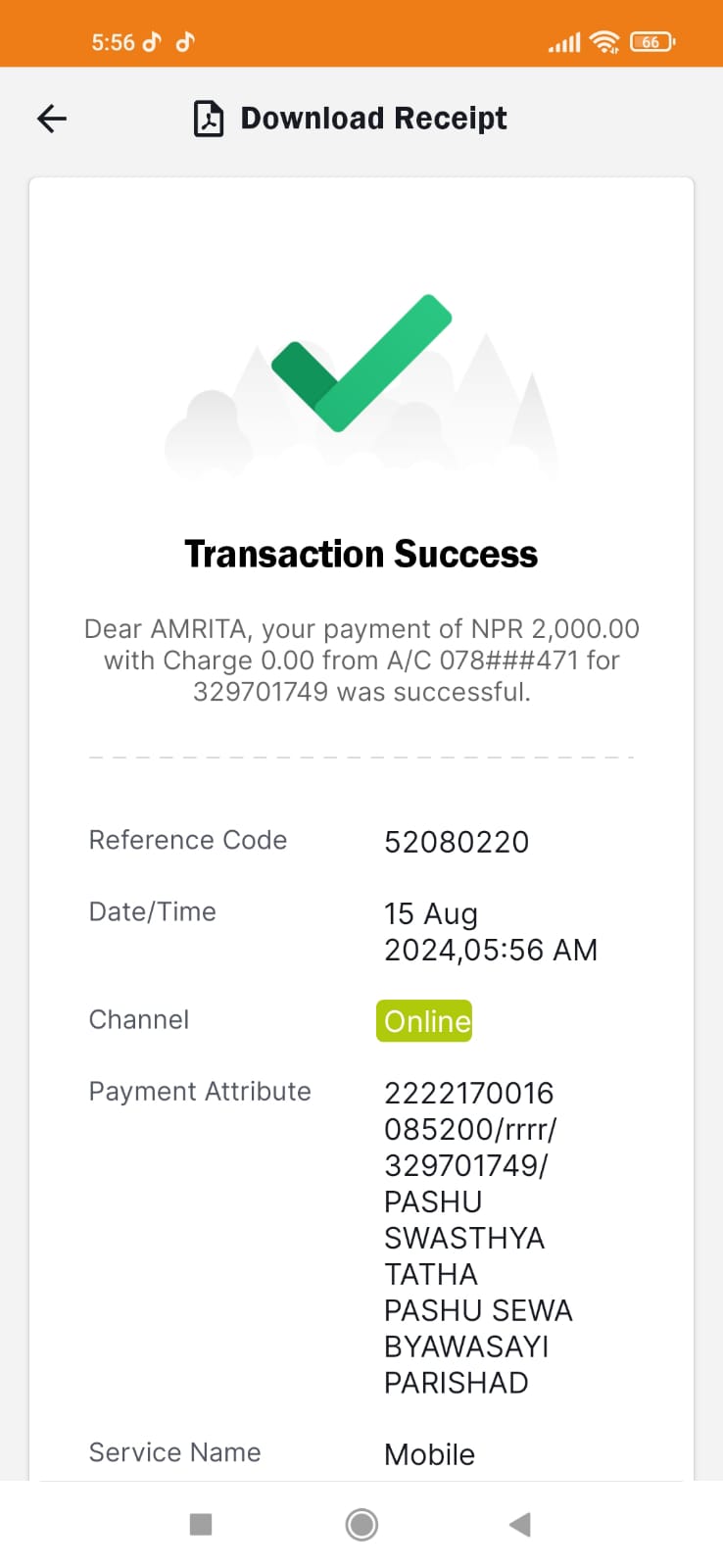
Task: Tap the Service Name Mobile value
Action: (x=429, y=1454)
